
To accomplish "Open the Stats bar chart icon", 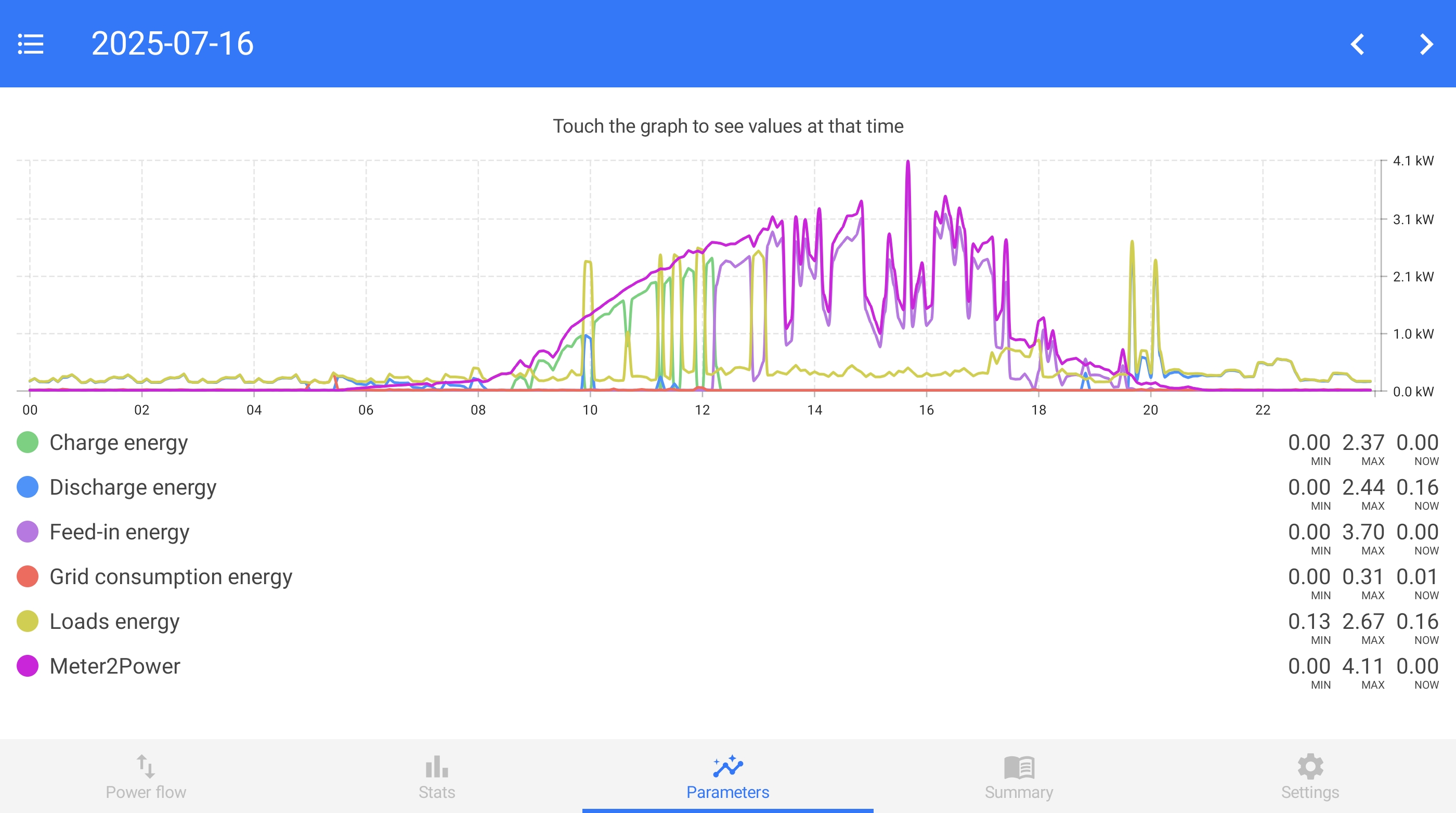I will tap(436, 767).
